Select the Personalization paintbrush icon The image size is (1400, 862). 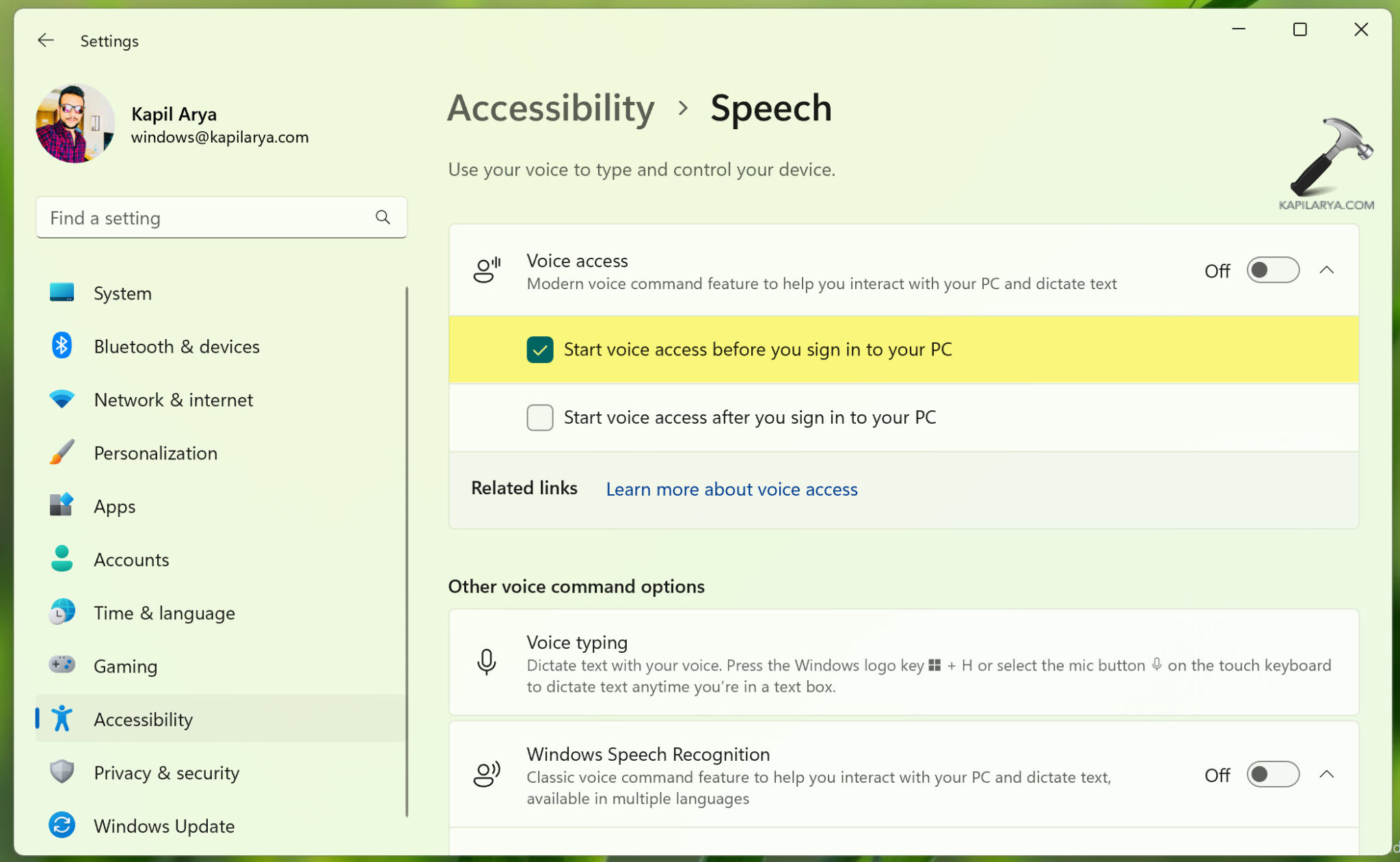(x=62, y=453)
